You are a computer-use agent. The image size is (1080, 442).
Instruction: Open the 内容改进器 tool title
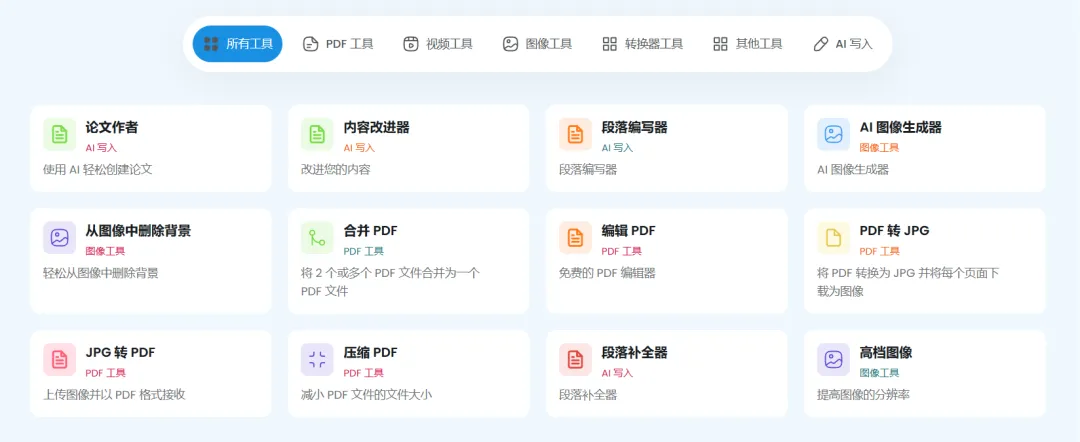point(377,127)
